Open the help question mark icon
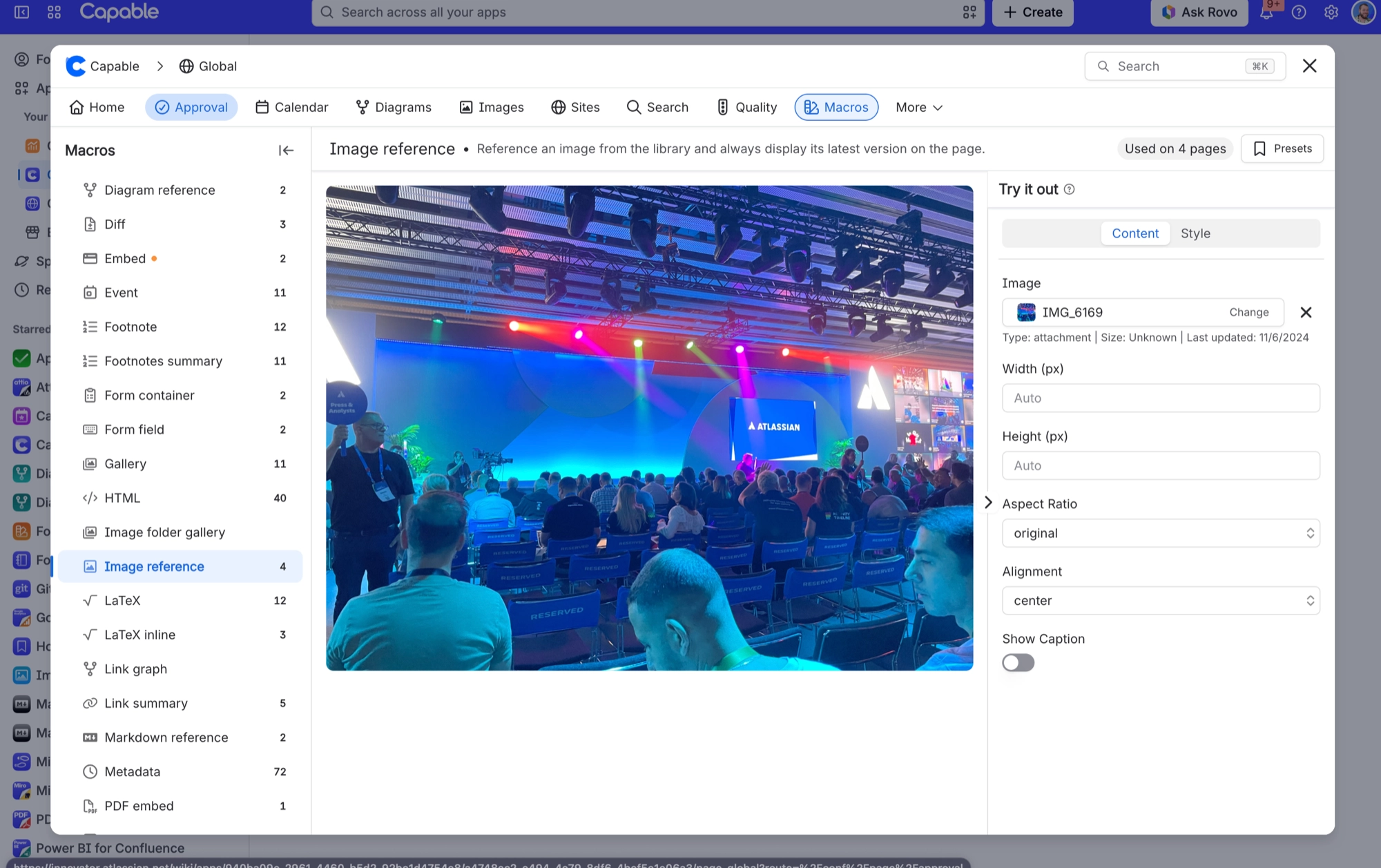 (x=1299, y=12)
